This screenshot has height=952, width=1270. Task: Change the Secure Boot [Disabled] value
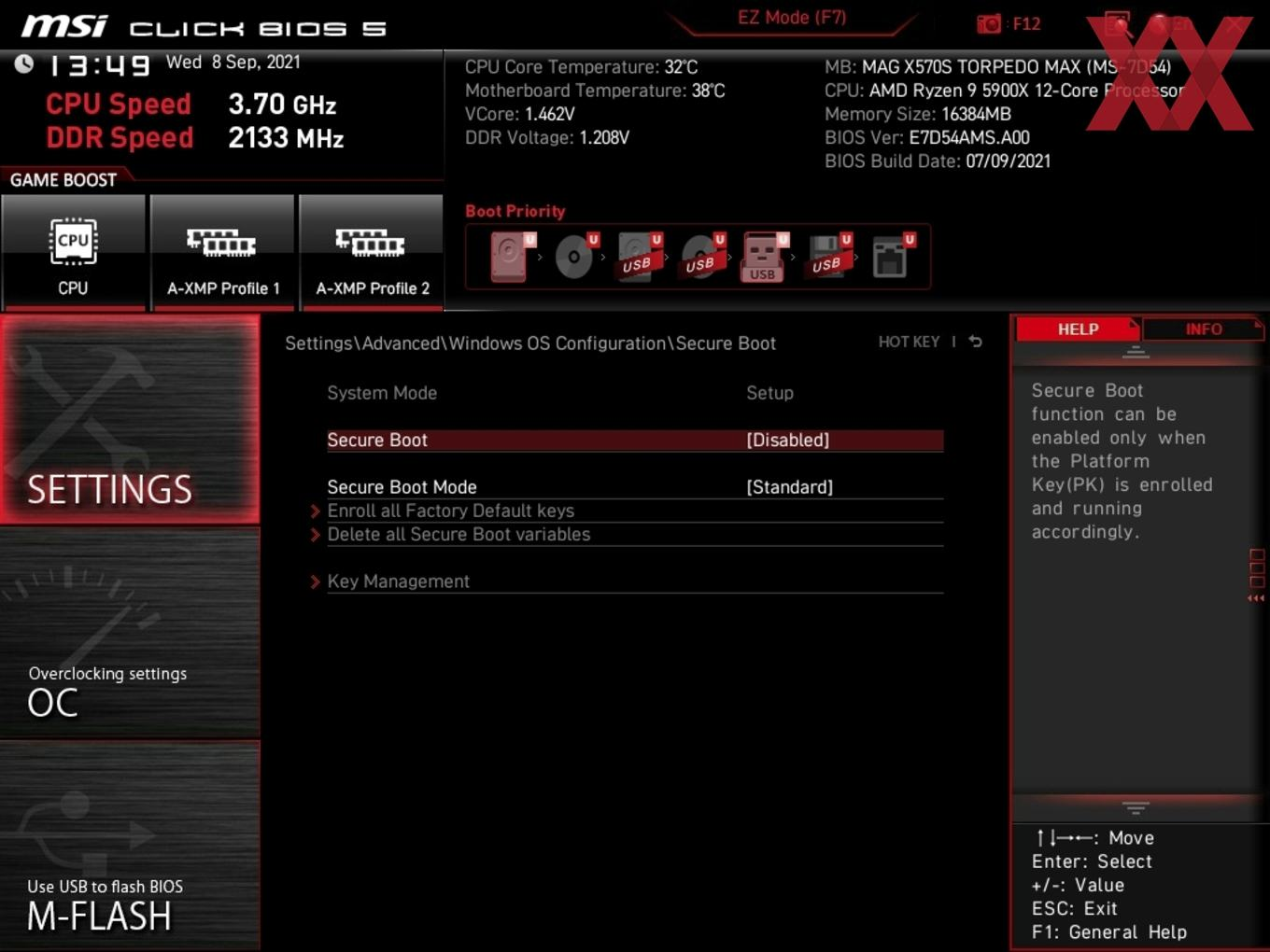point(787,440)
